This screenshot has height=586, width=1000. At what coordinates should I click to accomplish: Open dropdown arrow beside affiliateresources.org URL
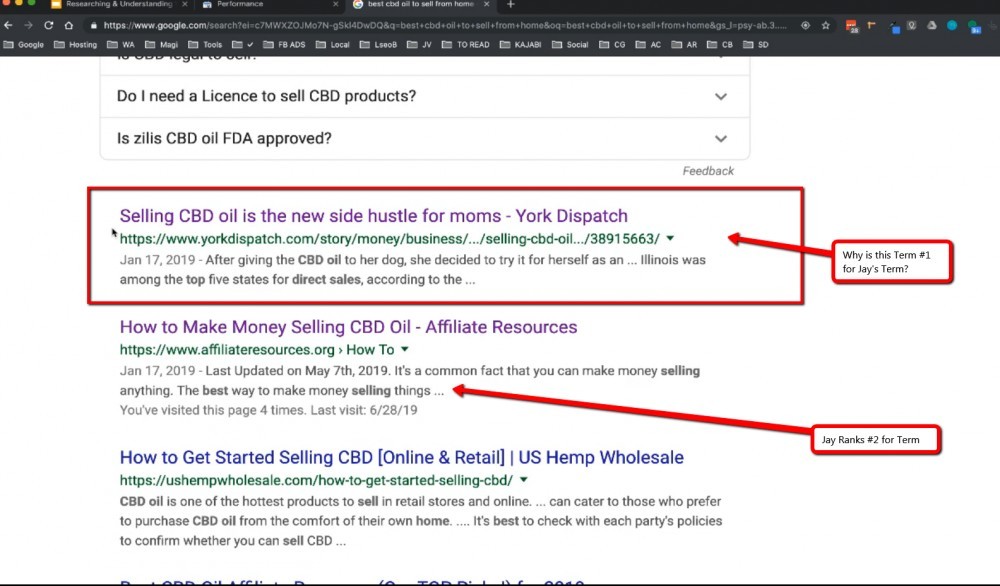[405, 349]
